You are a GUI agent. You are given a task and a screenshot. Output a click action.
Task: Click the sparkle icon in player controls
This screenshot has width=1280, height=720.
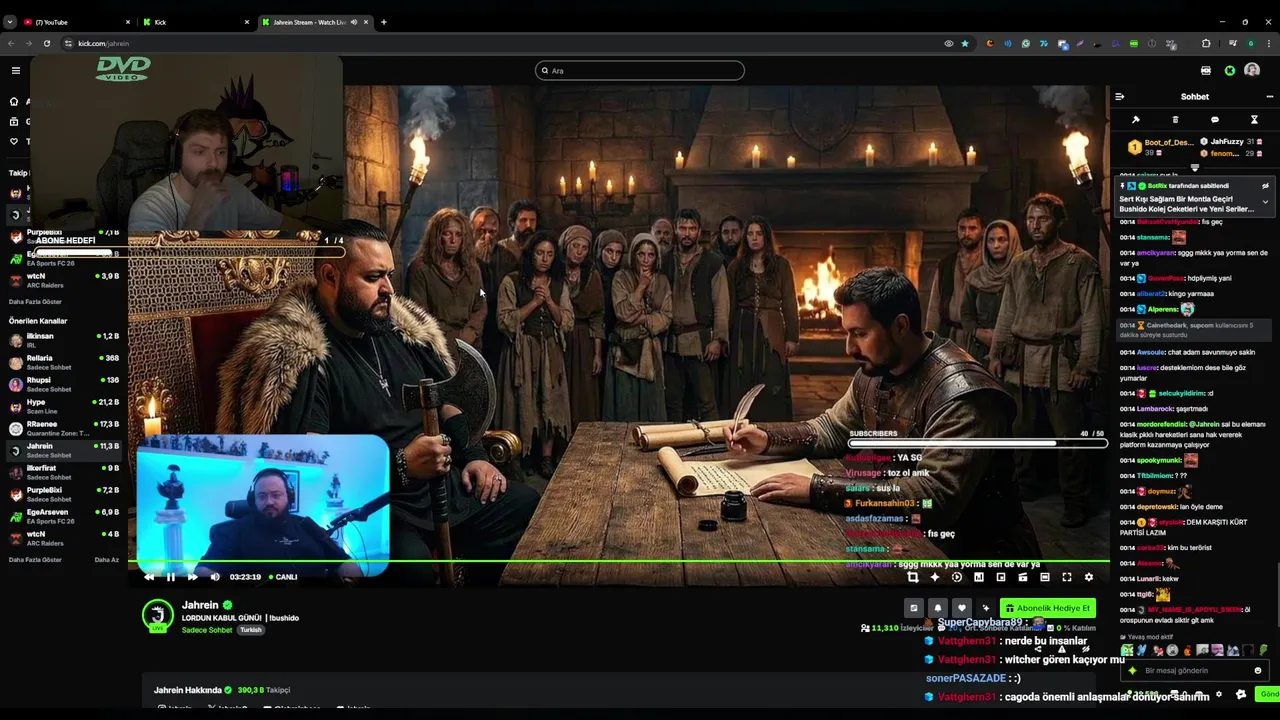935,577
